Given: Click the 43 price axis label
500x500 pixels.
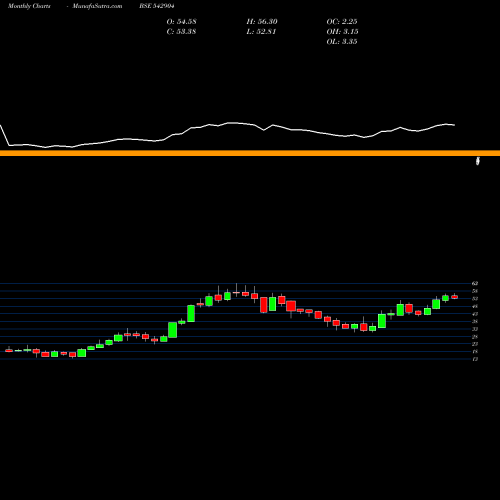Looking at the screenshot, I should pyautogui.click(x=475, y=314).
